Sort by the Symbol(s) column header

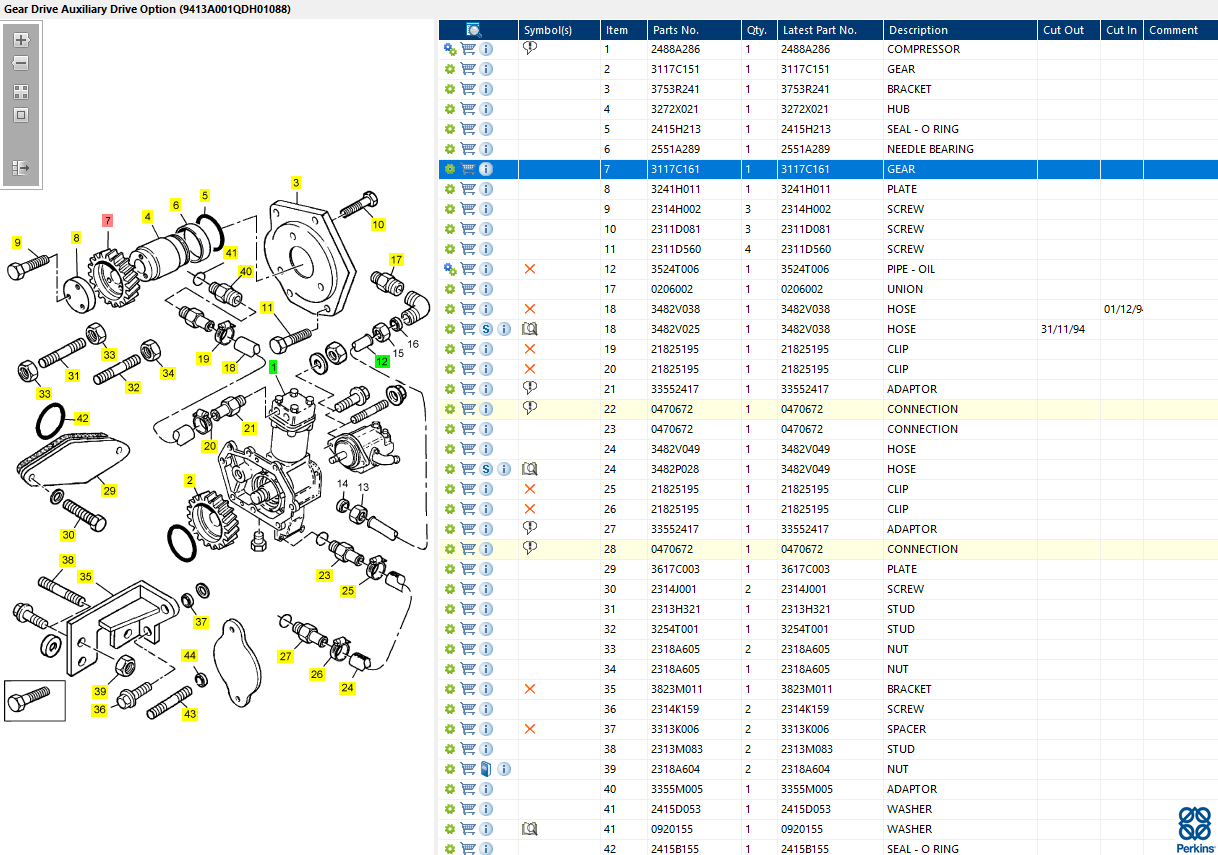pyautogui.click(x=559, y=30)
